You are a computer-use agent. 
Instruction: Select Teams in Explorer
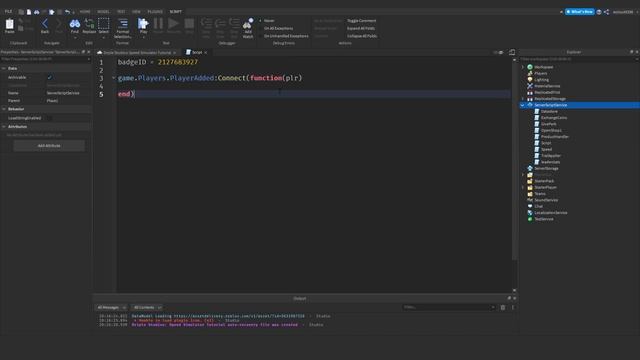pyautogui.click(x=540, y=194)
